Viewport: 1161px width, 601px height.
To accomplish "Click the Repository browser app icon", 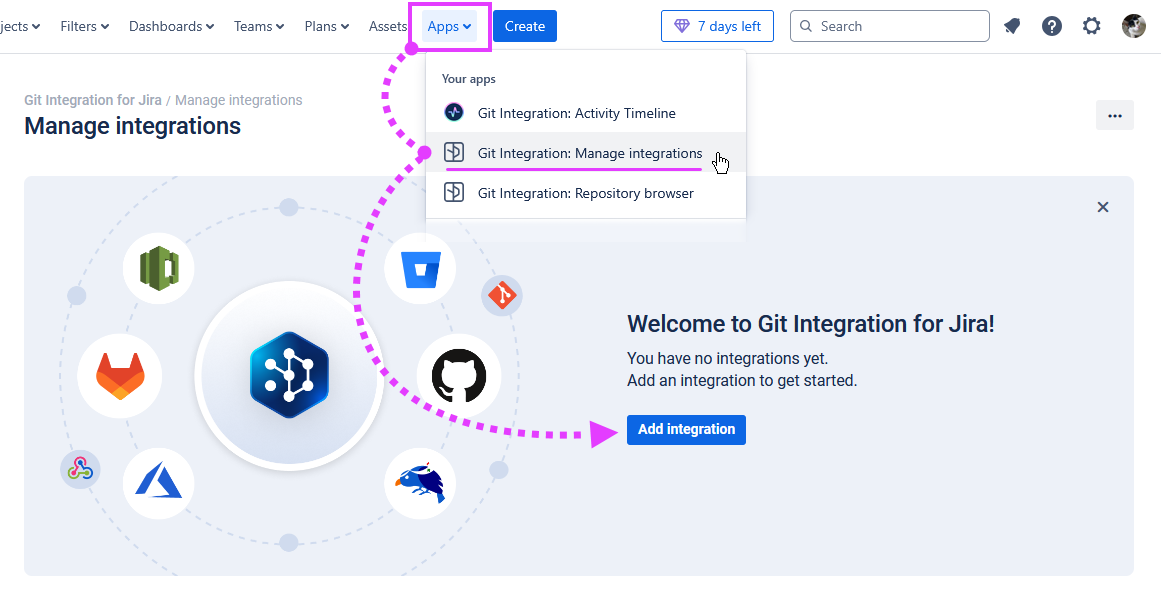I will click(454, 192).
